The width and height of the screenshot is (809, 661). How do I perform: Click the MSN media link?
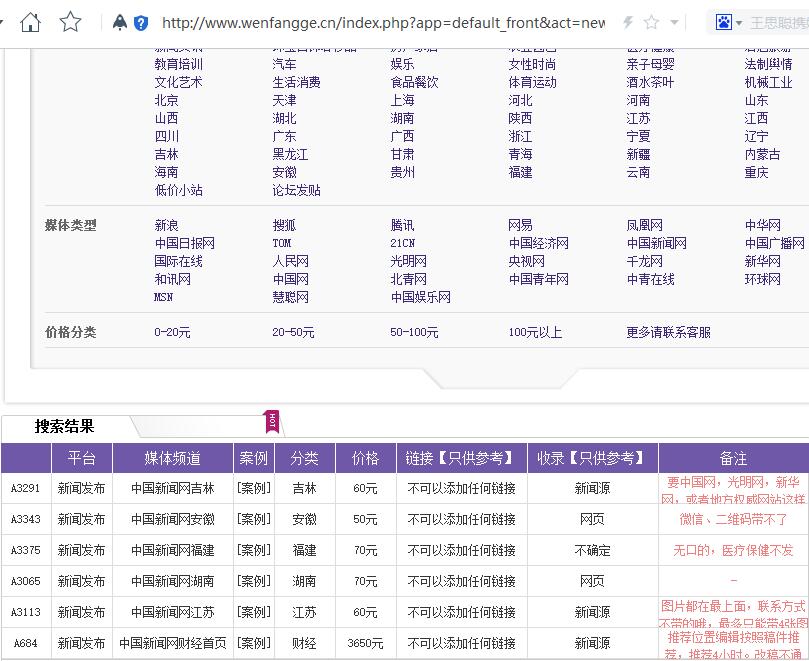[164, 297]
